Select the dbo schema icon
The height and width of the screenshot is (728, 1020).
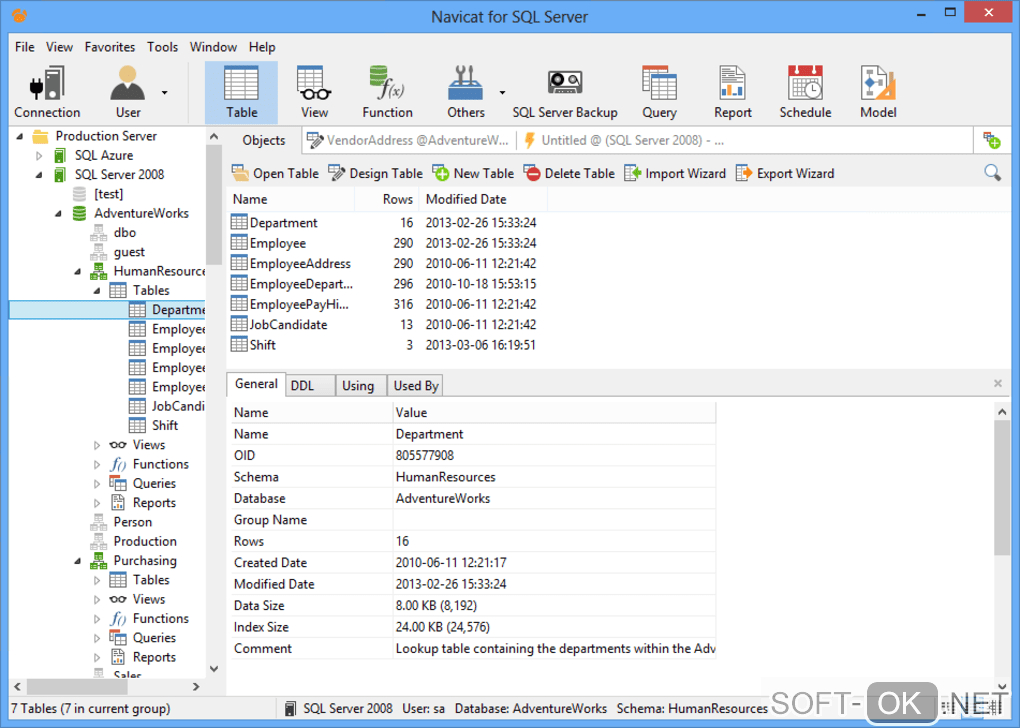point(98,232)
